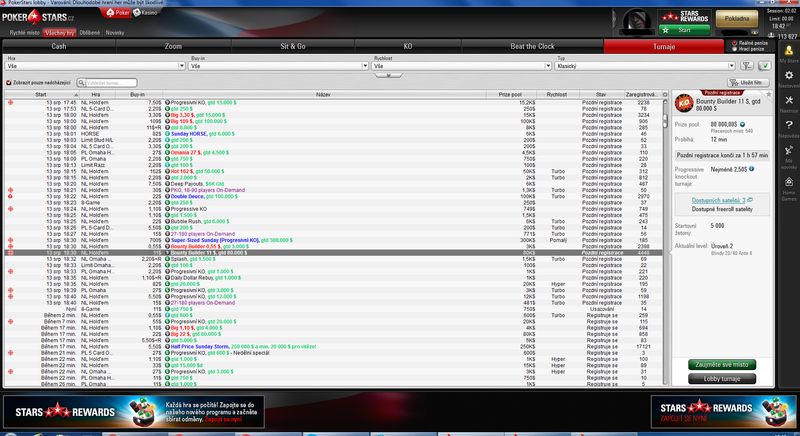
Task: Click icon before Half Price Sunday Storm
Action: click(x=167, y=347)
